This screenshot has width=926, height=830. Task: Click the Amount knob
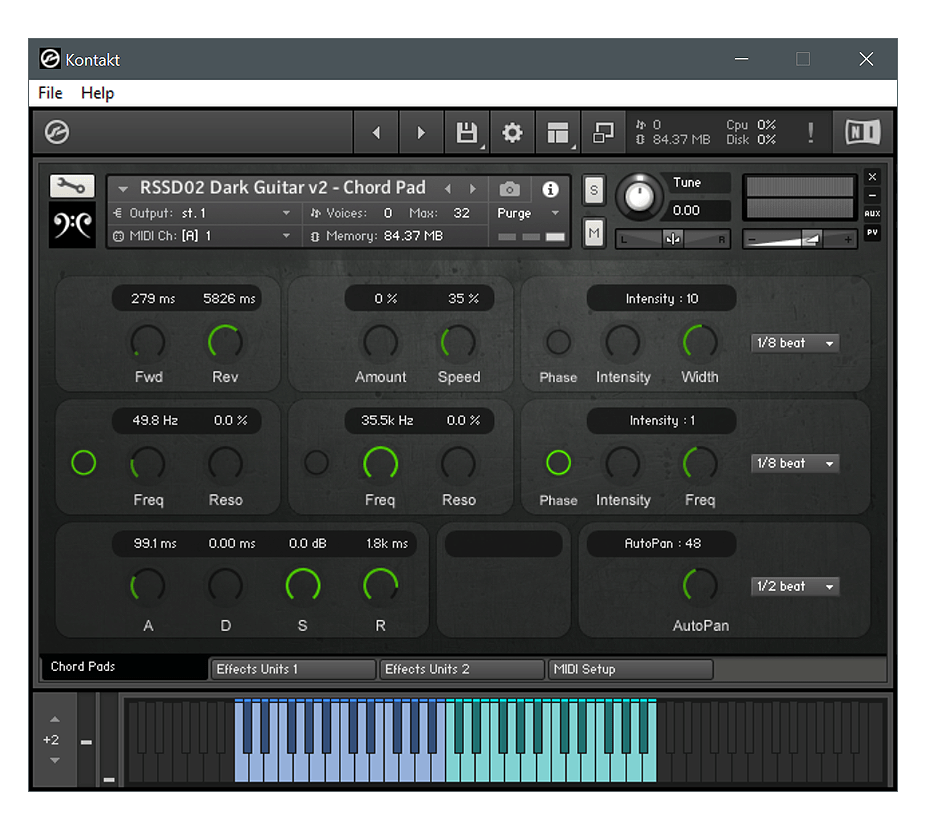click(x=380, y=343)
